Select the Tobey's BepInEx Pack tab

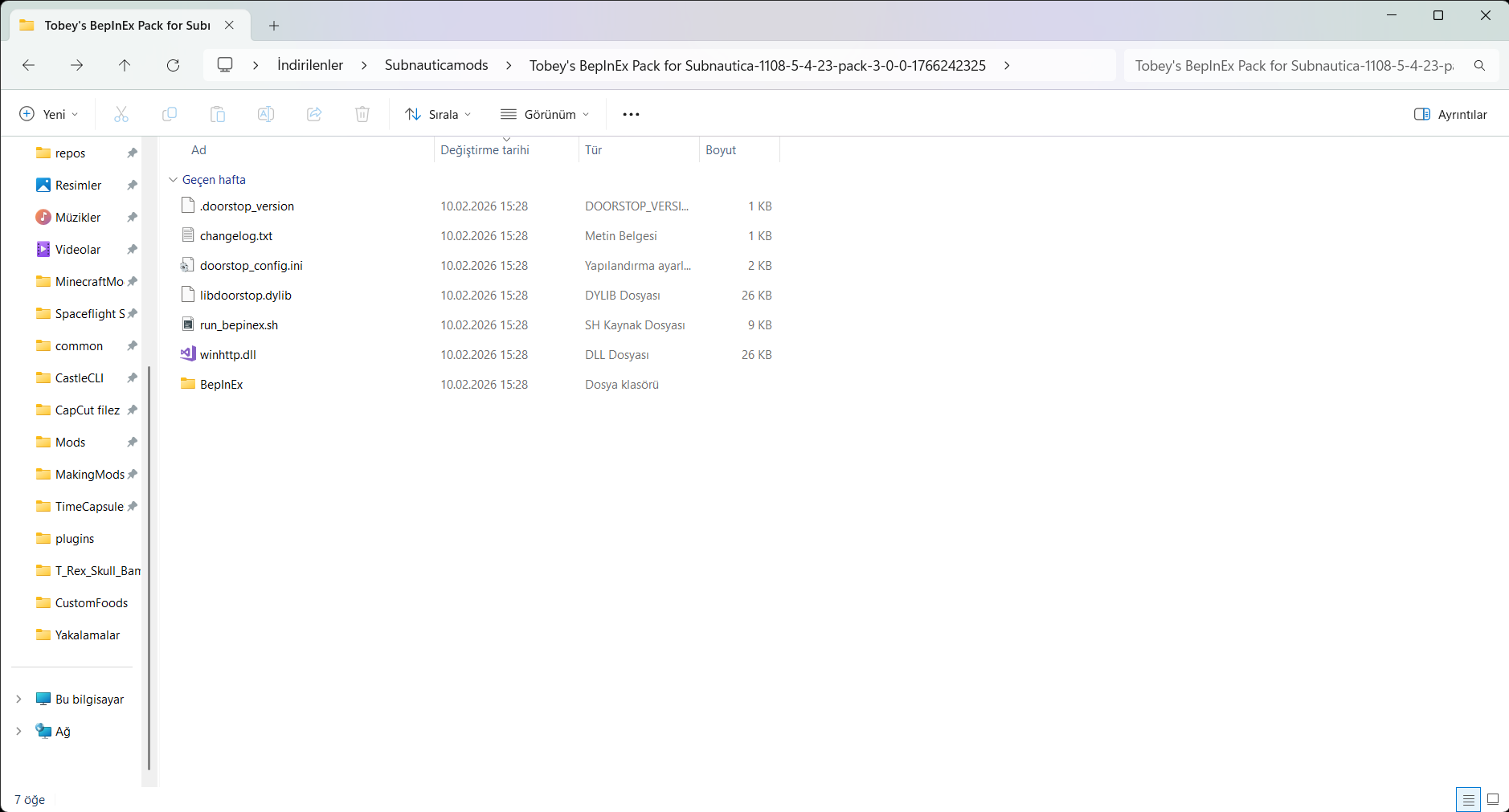129,25
